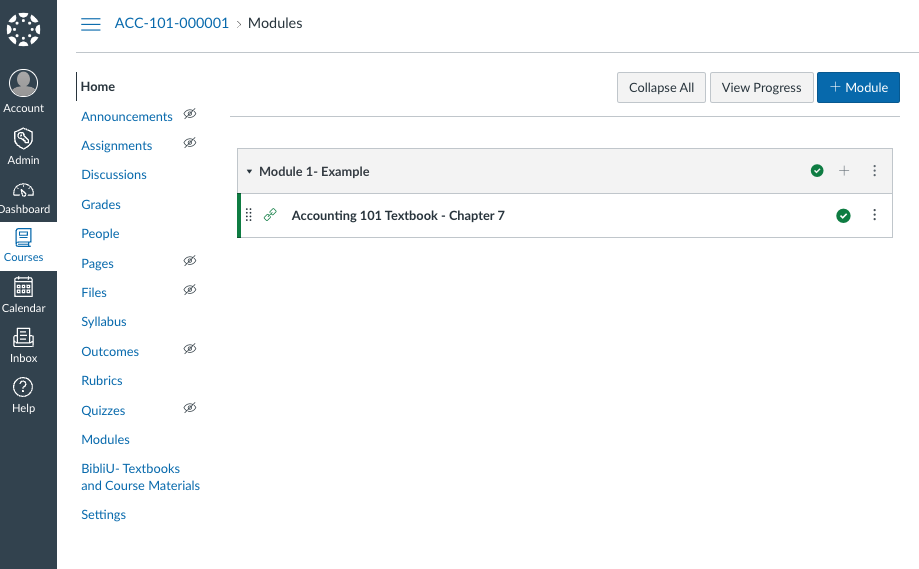The height and width of the screenshot is (569, 919).
Task: Collapse Module 1- Example using the triangle
Action: [x=249, y=172]
